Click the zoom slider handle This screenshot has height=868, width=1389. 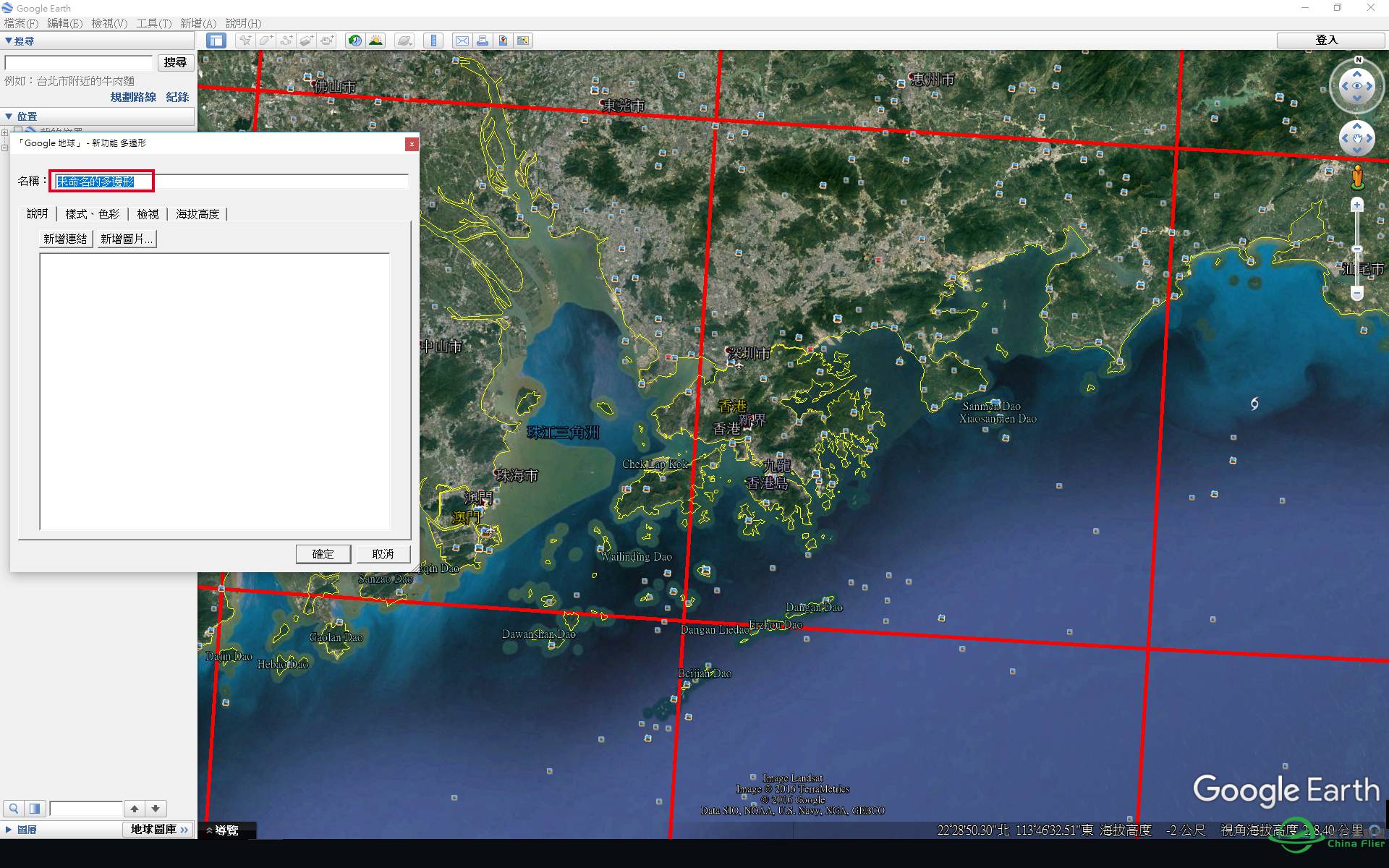(x=1357, y=249)
